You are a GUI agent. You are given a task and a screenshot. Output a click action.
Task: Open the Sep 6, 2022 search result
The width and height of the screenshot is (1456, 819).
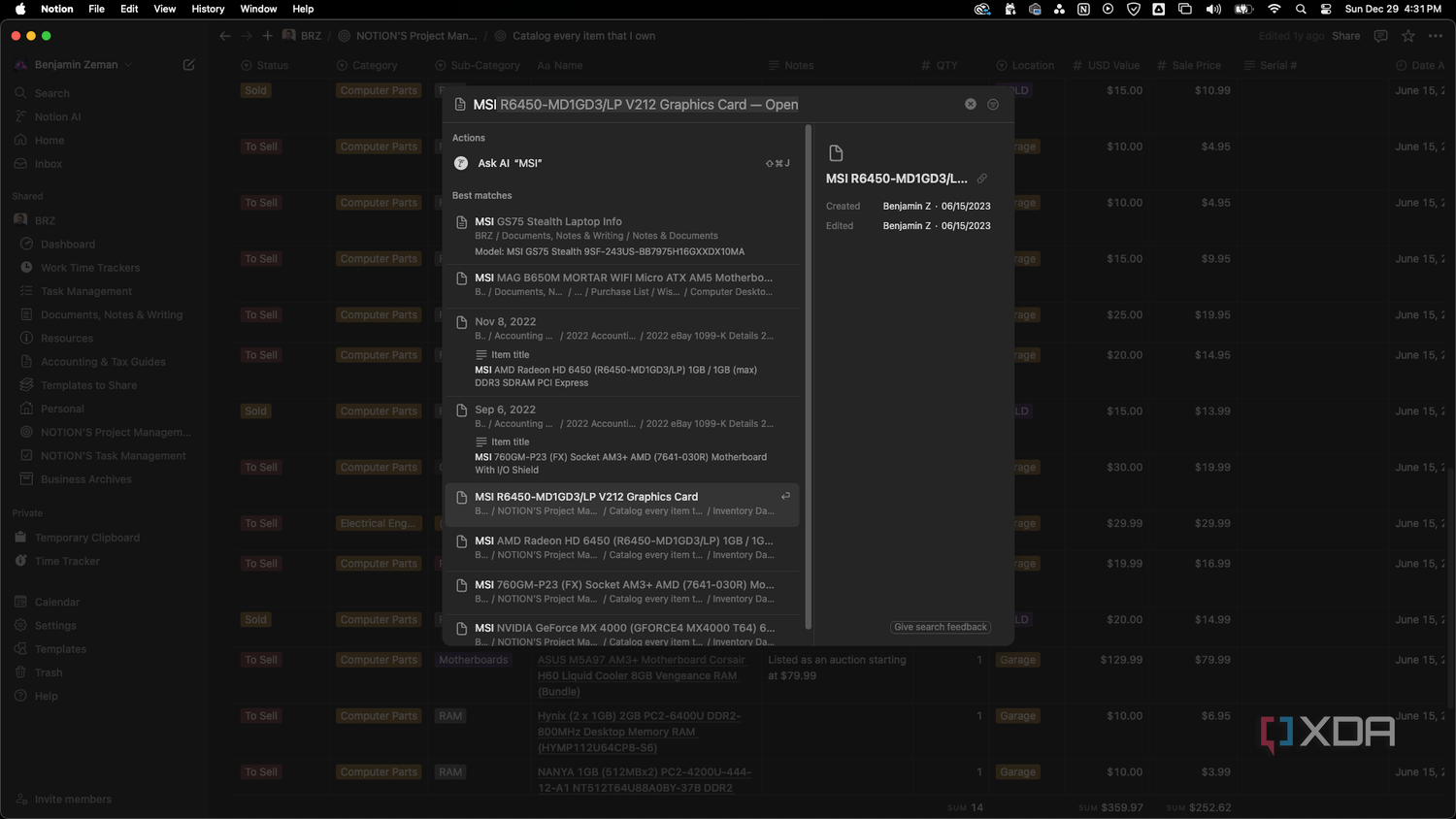[x=621, y=439]
